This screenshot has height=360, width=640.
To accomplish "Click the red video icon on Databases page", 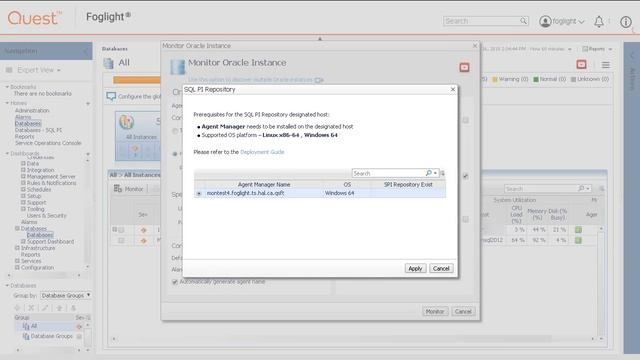I will (581, 64).
